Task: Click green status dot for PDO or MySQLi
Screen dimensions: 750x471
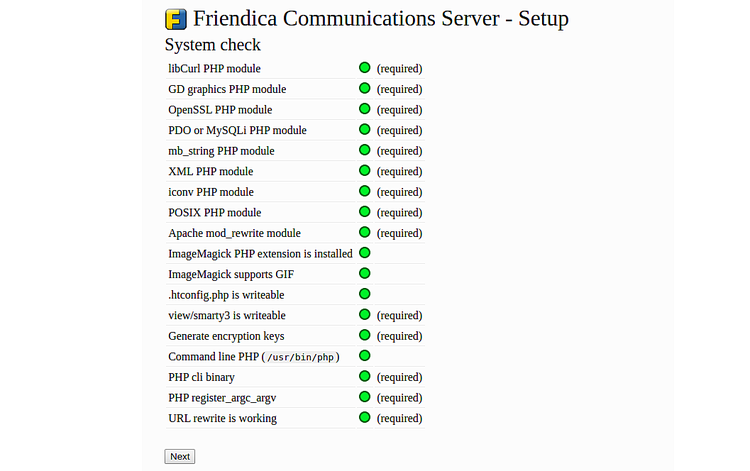Action: (364, 129)
